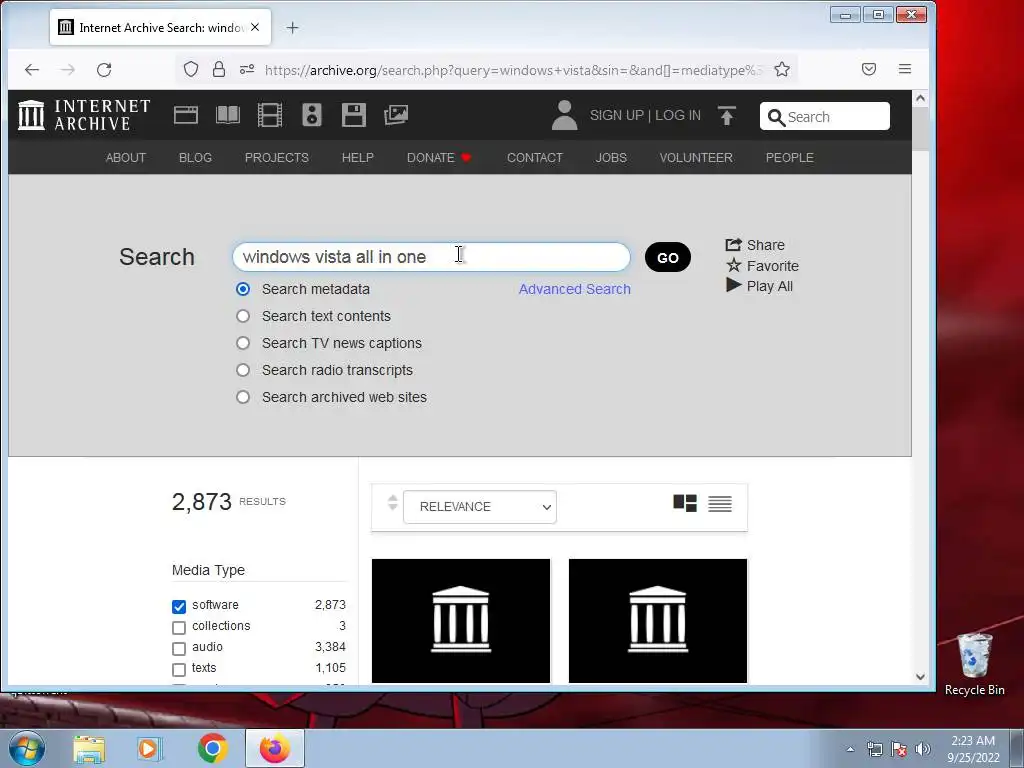This screenshot has height=768, width=1024.
Task: Click SIGN UP link
Action: (x=616, y=115)
